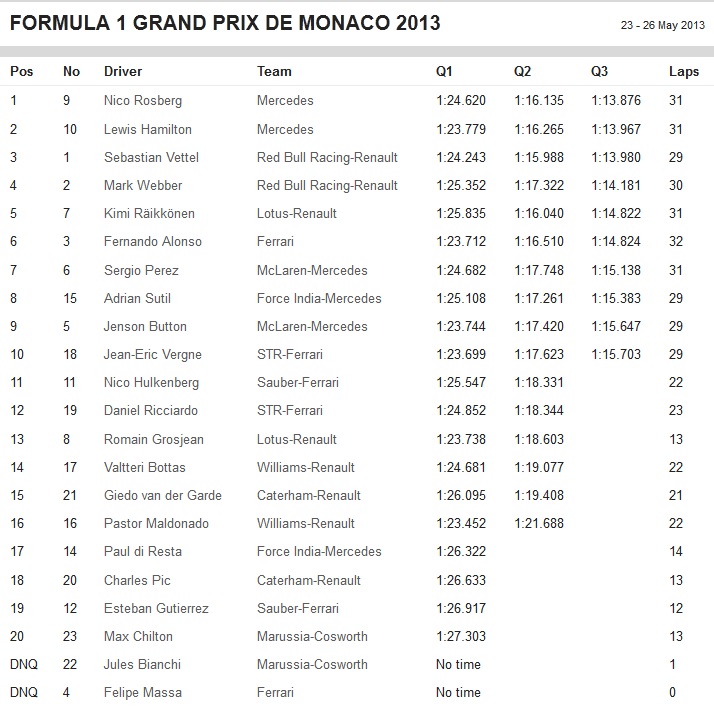The height and width of the screenshot is (706, 714).
Task: Click on Fernando Alonso's name
Action: (x=153, y=241)
